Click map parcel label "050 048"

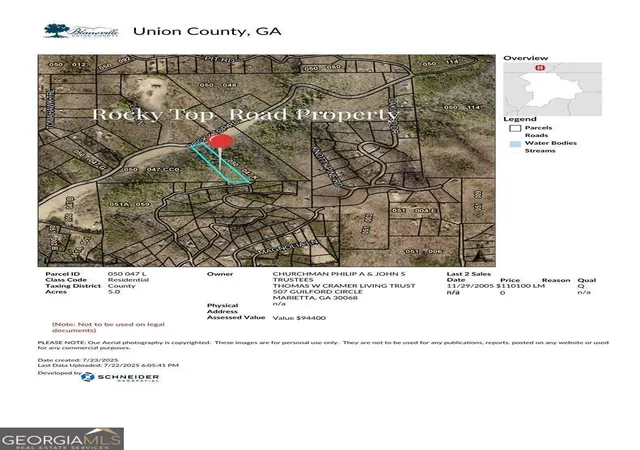coord(218,85)
